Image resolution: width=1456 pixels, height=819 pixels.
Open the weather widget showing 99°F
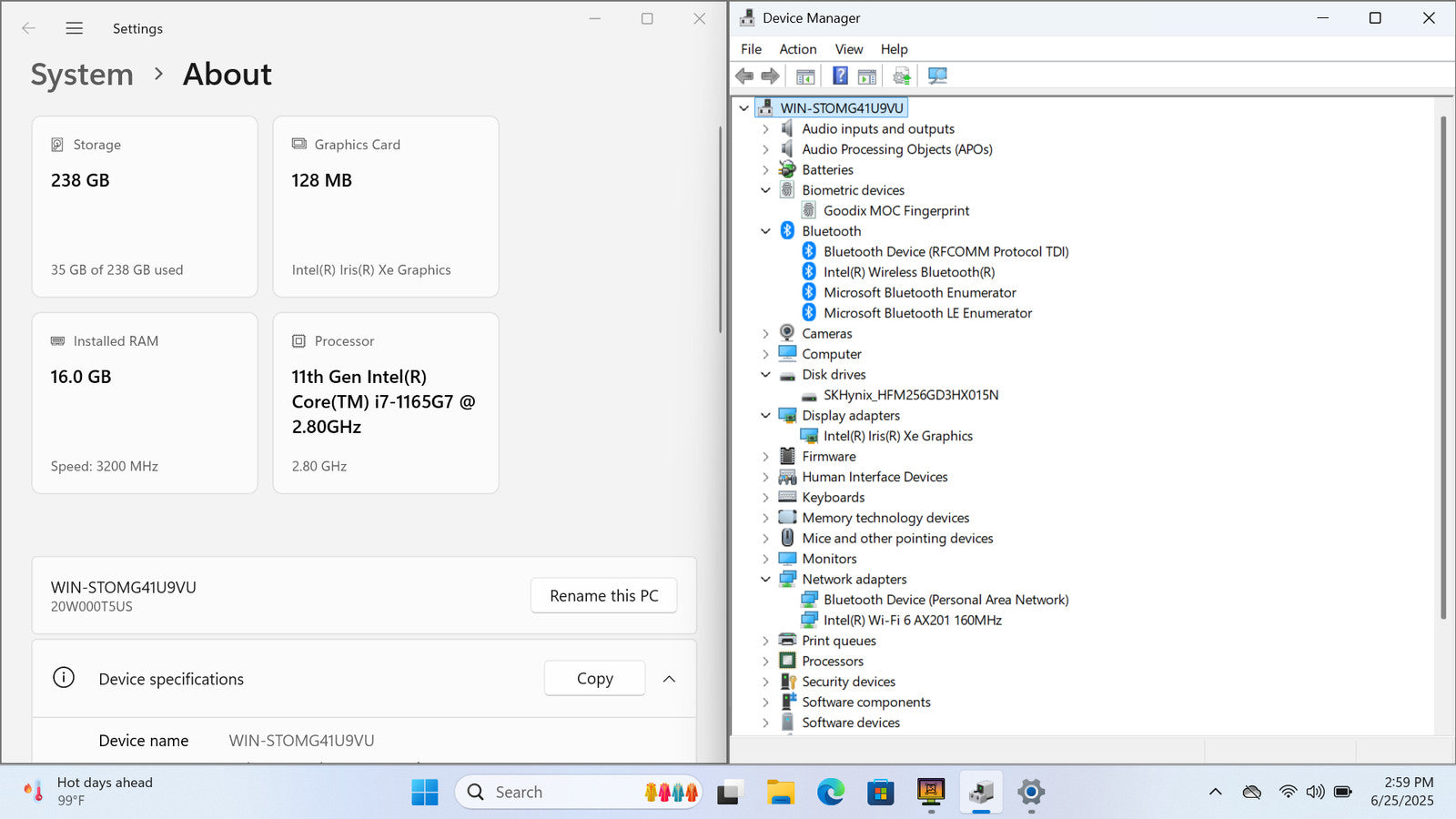[89, 791]
